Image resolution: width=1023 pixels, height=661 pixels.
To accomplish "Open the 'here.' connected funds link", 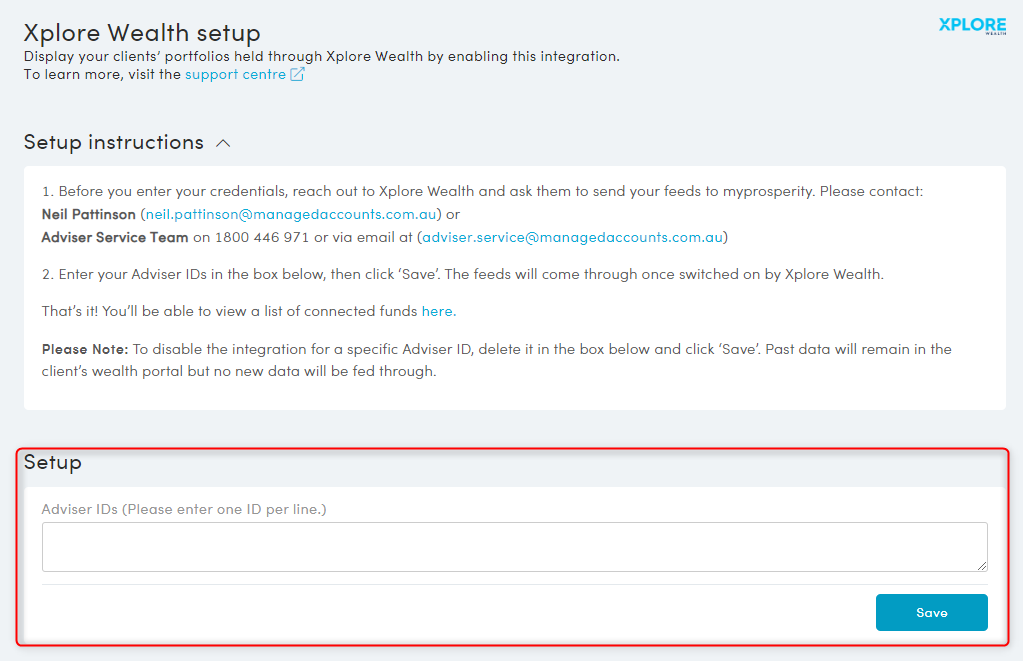I will pyautogui.click(x=438, y=311).
